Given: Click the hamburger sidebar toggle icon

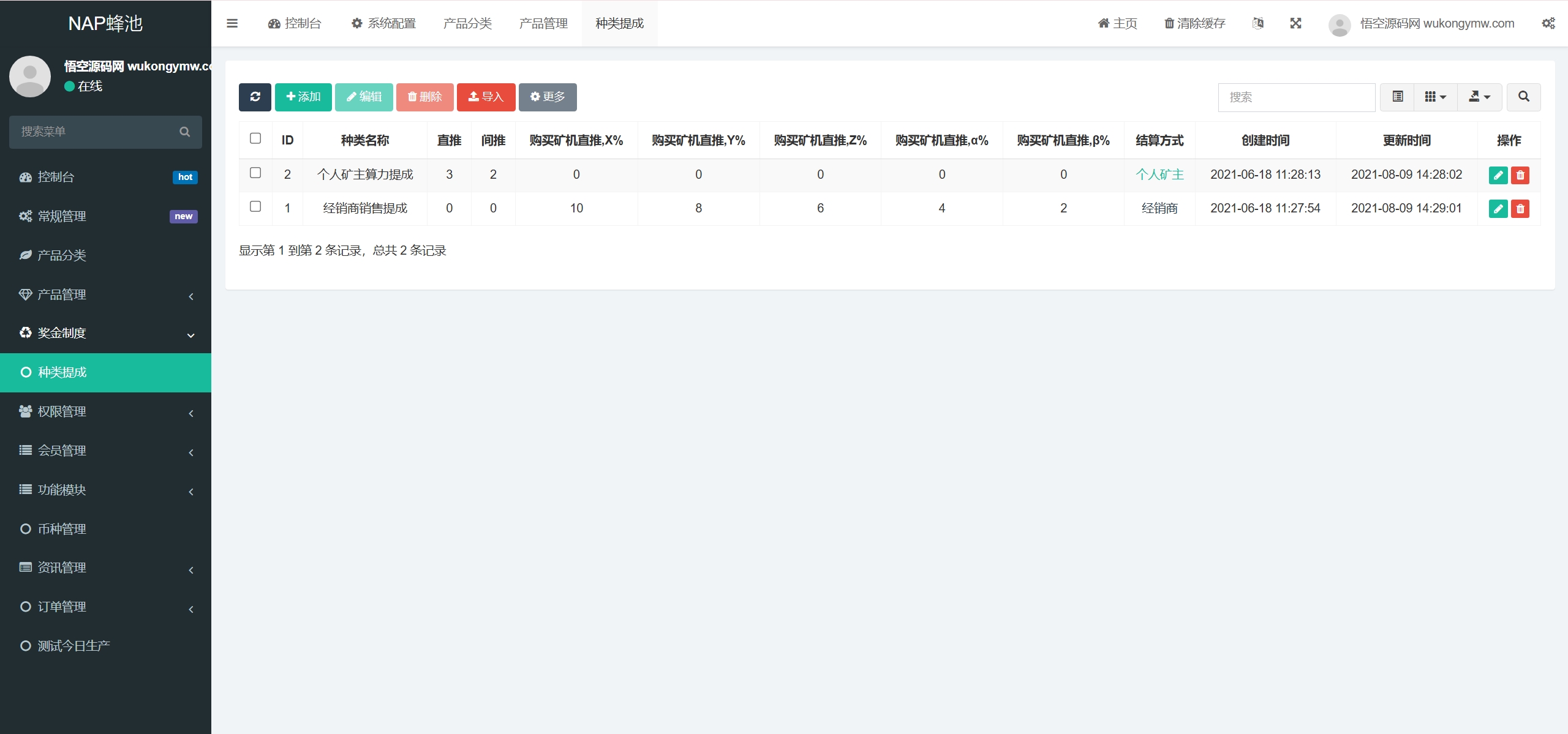Looking at the screenshot, I should (x=232, y=23).
